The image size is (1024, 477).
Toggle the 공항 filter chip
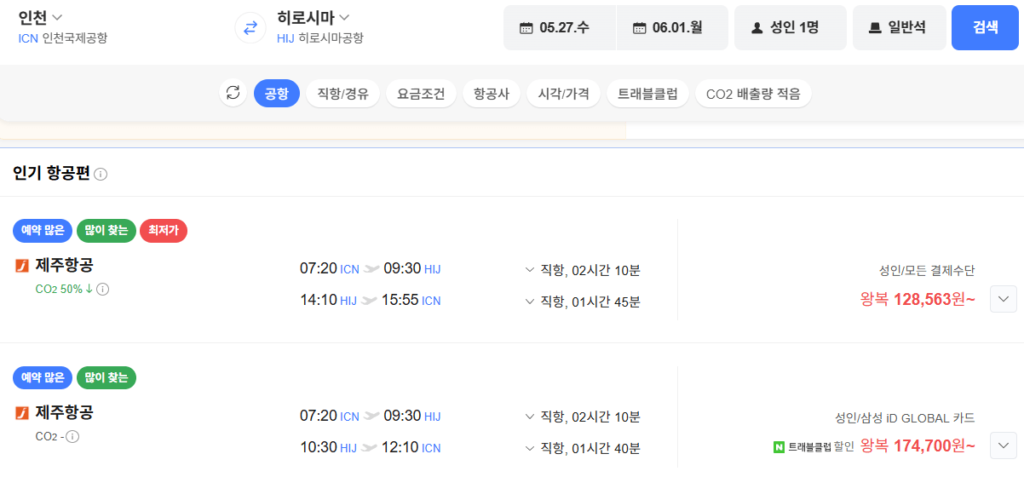[276, 94]
